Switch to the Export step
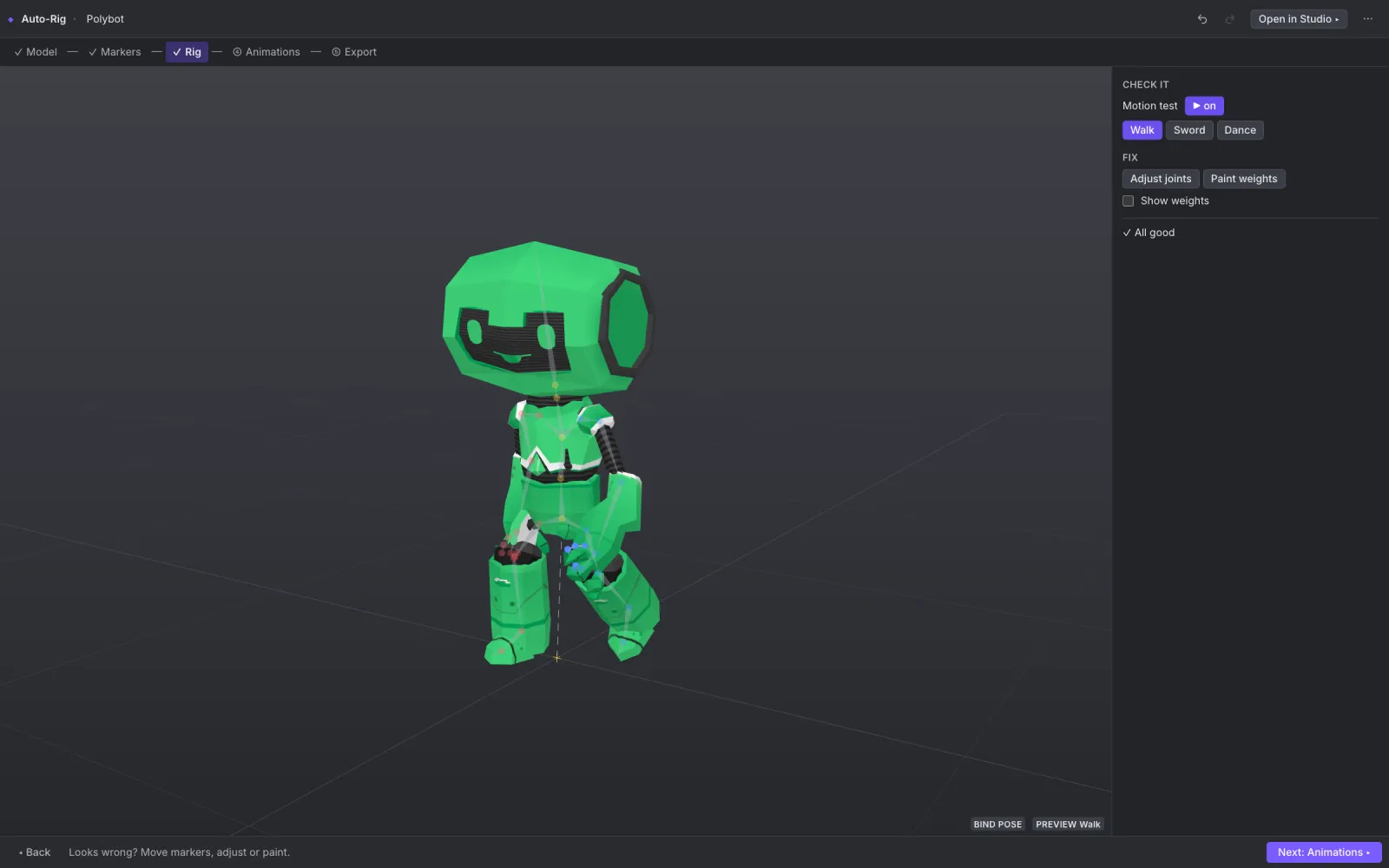Viewport: 1389px width, 868px height. click(354, 52)
